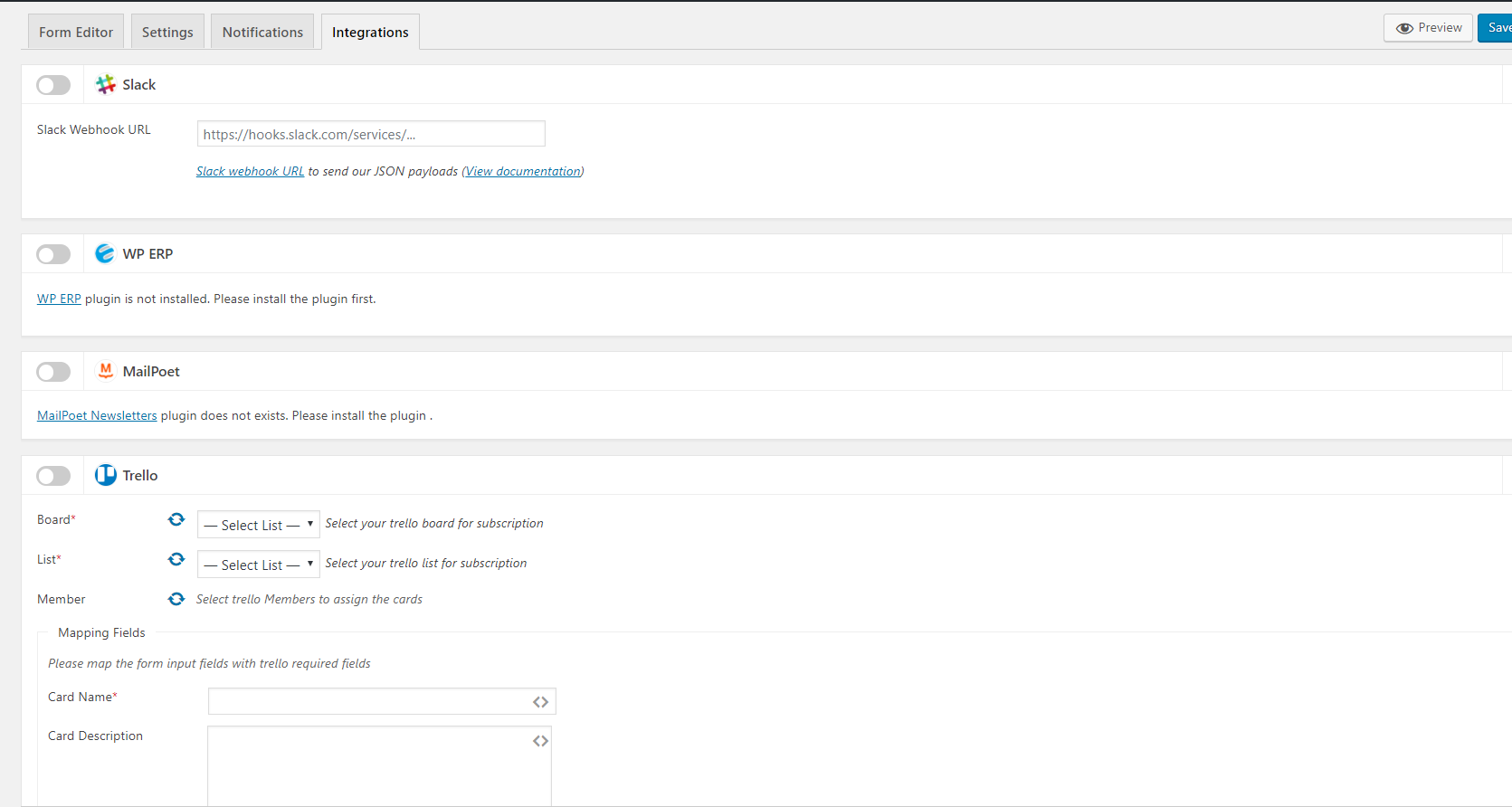Open the View documentation link

tap(523, 171)
